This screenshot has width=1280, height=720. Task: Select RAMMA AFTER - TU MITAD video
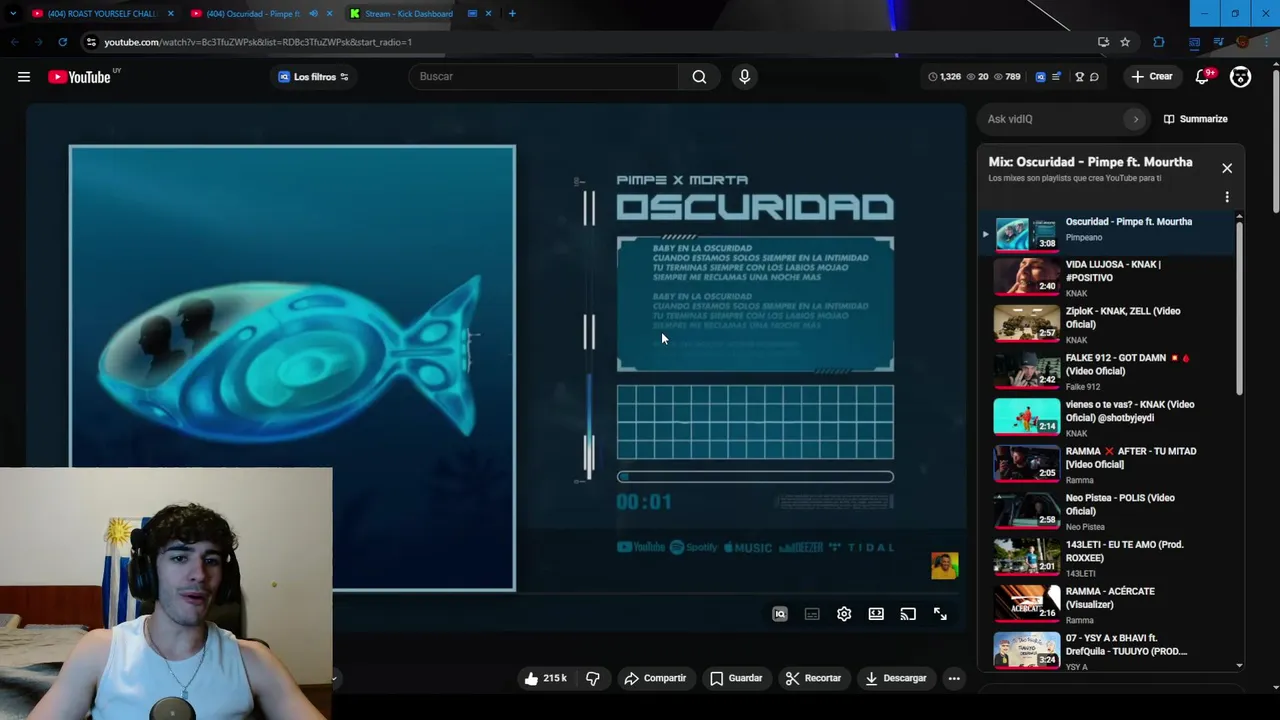click(x=1108, y=465)
